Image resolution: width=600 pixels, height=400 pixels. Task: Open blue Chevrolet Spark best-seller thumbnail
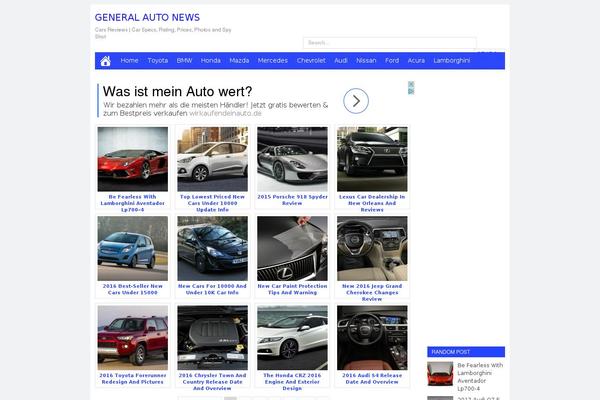133,248
